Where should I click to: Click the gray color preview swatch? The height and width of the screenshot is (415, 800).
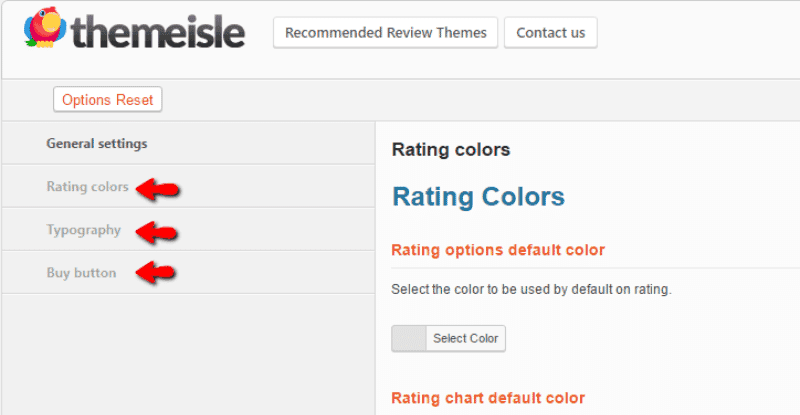point(409,338)
